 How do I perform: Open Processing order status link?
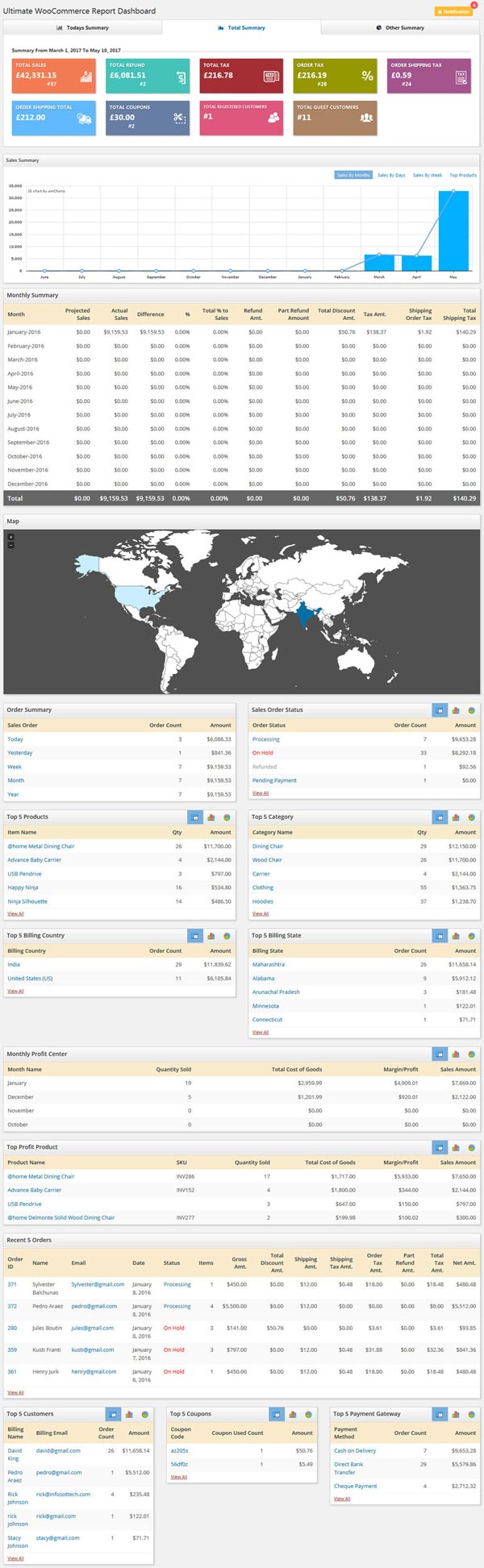[x=266, y=739]
